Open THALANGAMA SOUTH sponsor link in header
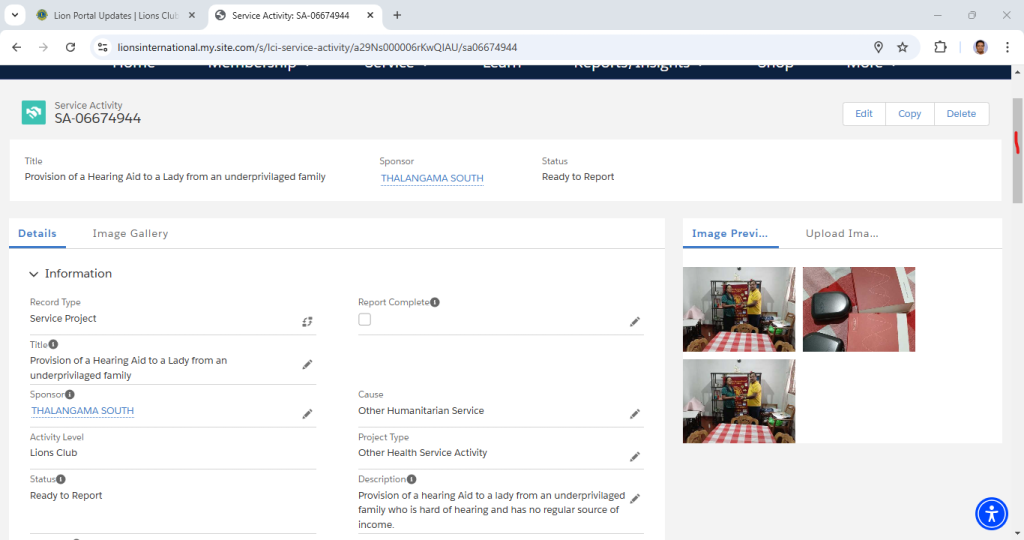1024x540 pixels. [x=432, y=178]
